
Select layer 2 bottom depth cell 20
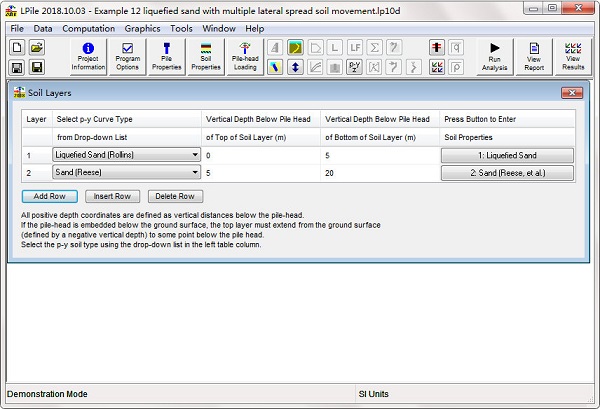[380, 173]
